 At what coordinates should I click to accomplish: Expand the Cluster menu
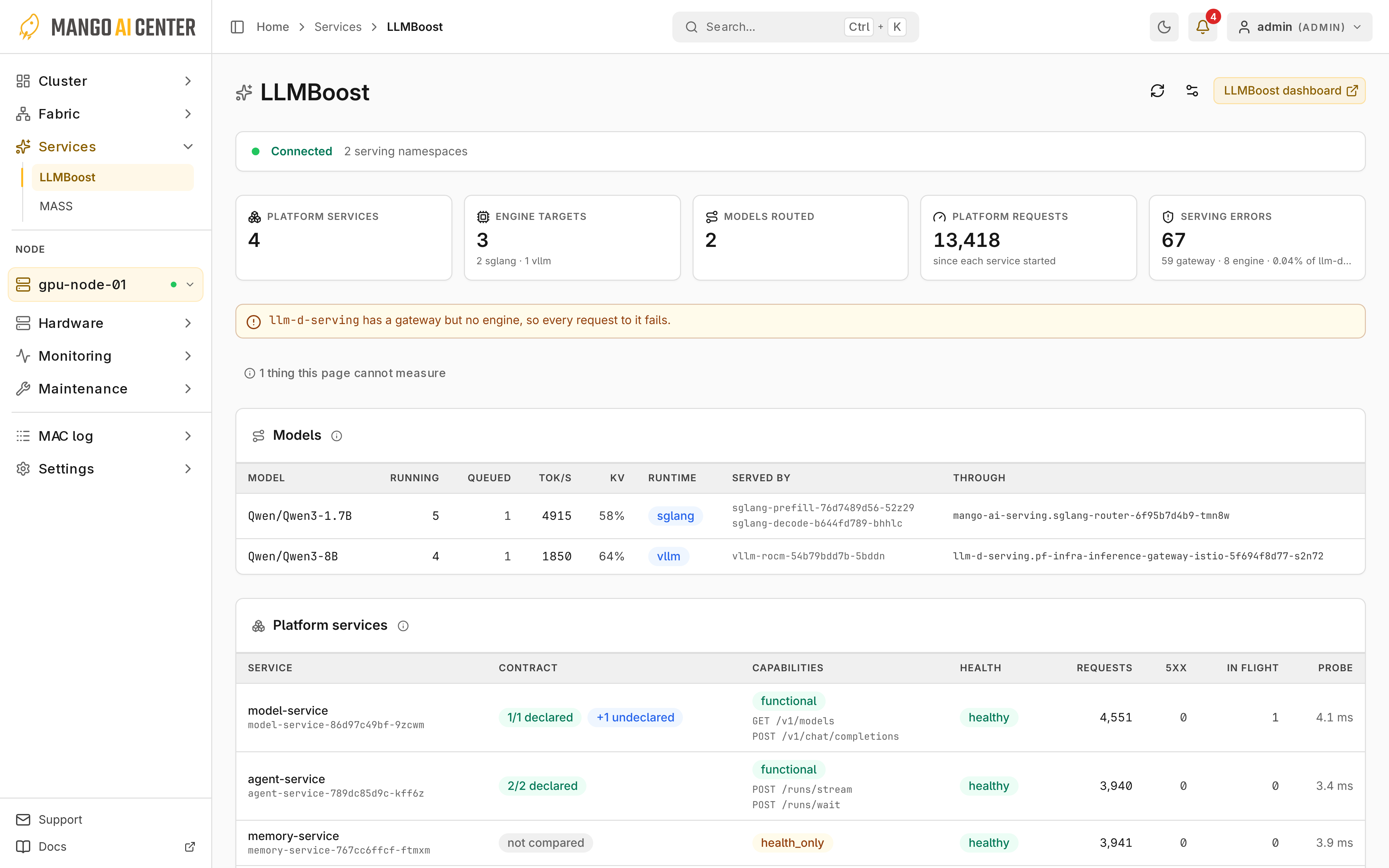pyautogui.click(x=105, y=81)
